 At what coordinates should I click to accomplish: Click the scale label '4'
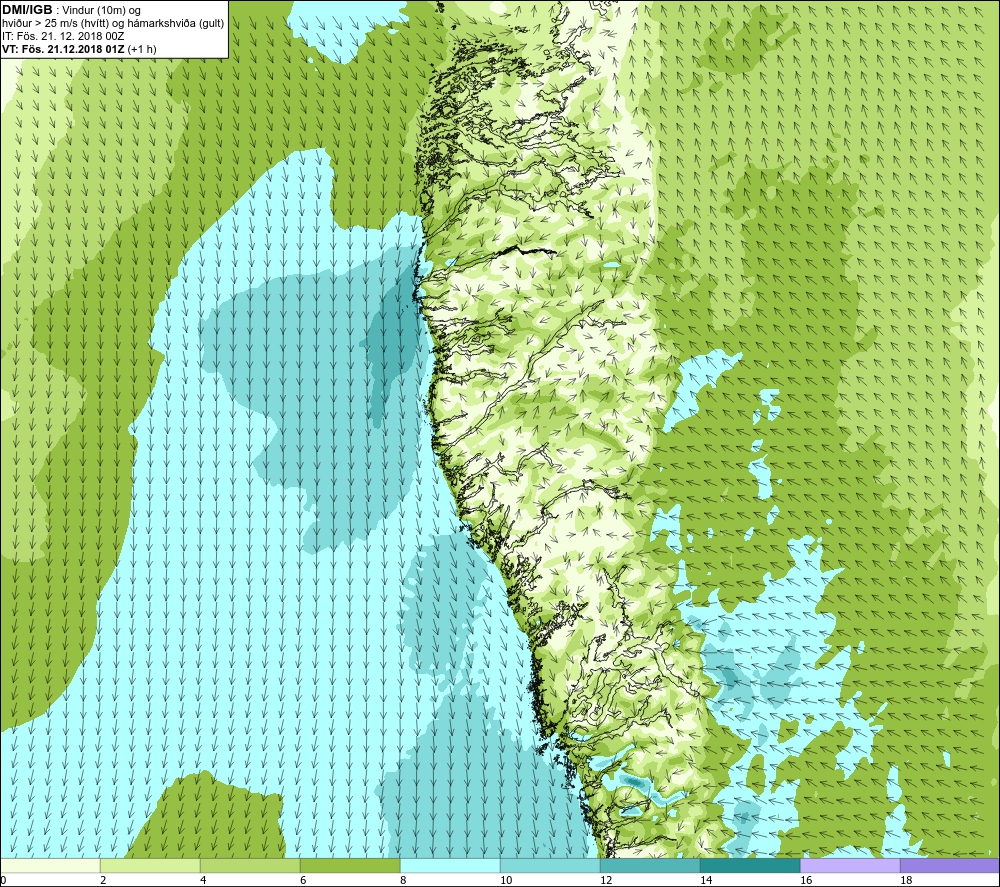point(203,880)
